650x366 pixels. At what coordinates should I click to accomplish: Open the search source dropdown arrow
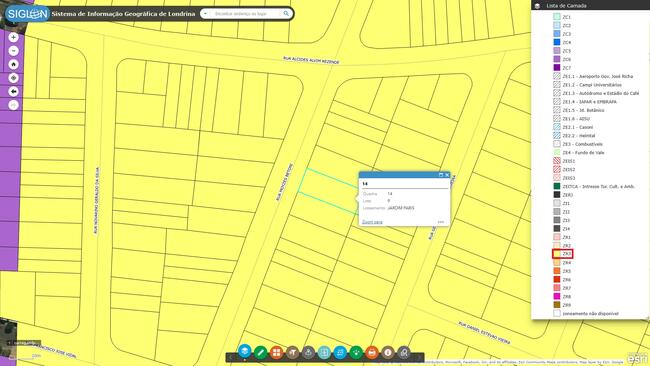point(205,14)
